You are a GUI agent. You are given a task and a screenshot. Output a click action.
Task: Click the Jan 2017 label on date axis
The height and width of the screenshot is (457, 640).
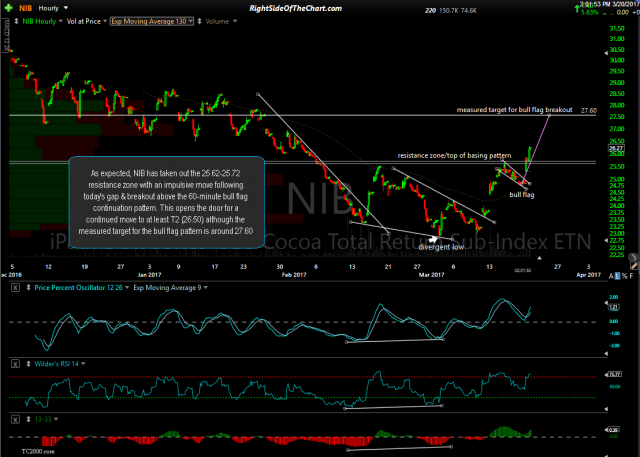[x=149, y=275]
